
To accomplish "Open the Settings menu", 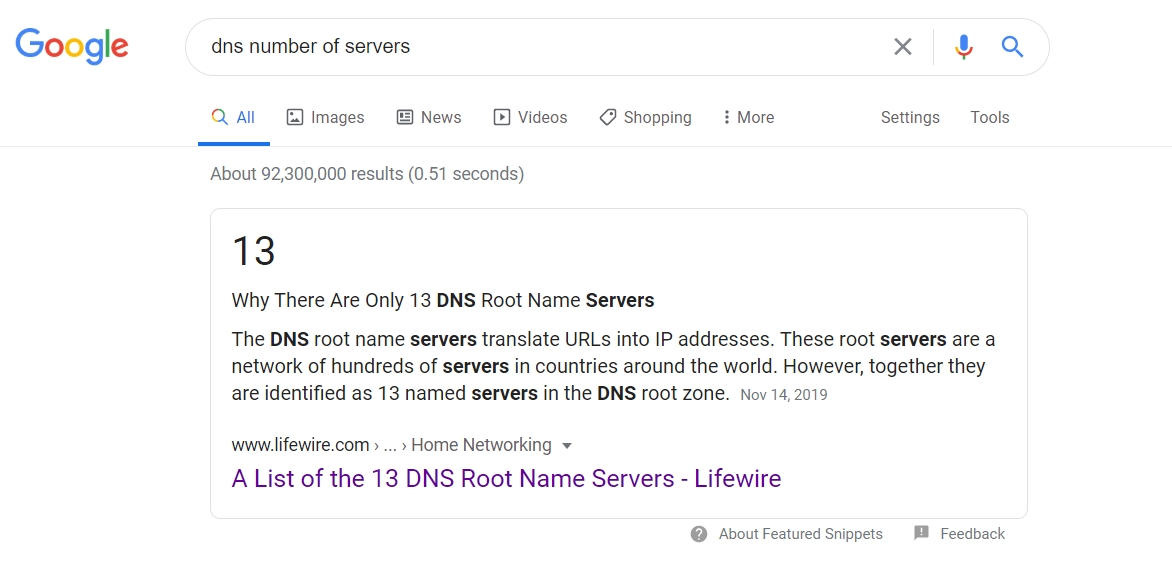I will (x=910, y=117).
